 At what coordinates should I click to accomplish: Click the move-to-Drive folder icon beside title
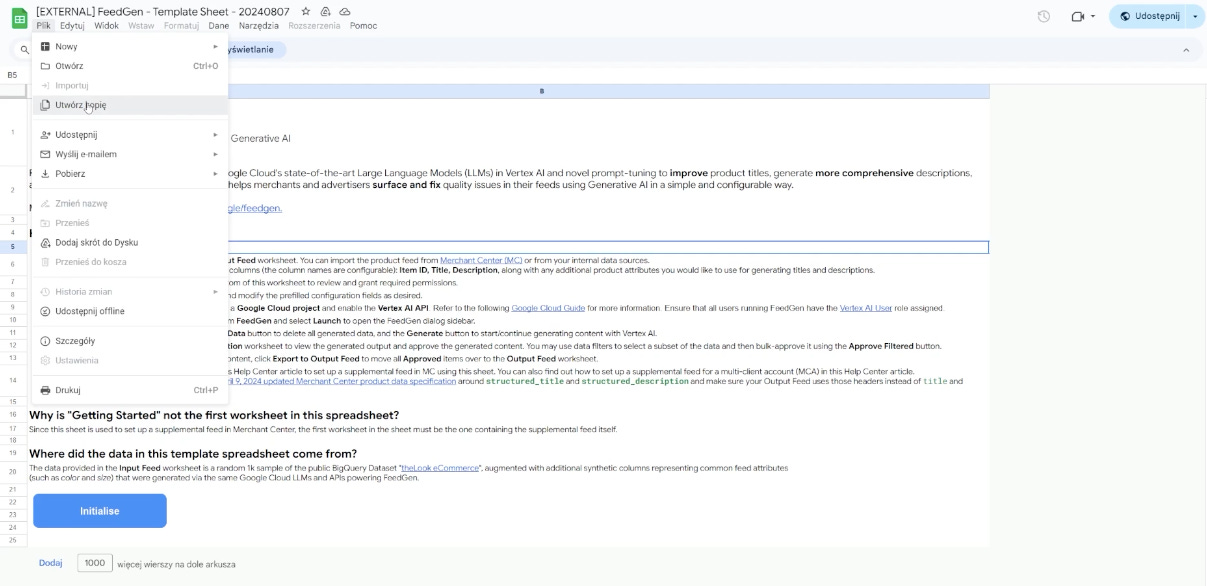pos(326,11)
